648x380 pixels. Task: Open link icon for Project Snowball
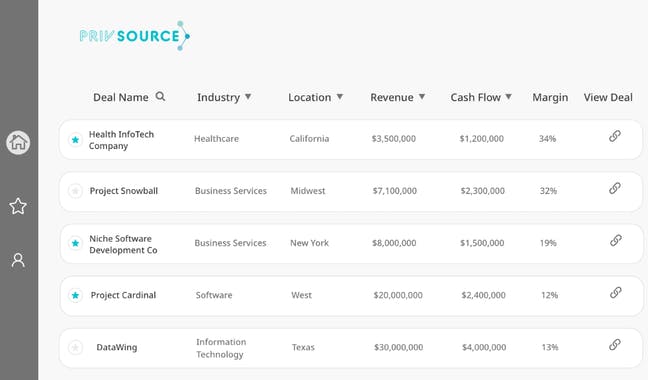tap(615, 188)
